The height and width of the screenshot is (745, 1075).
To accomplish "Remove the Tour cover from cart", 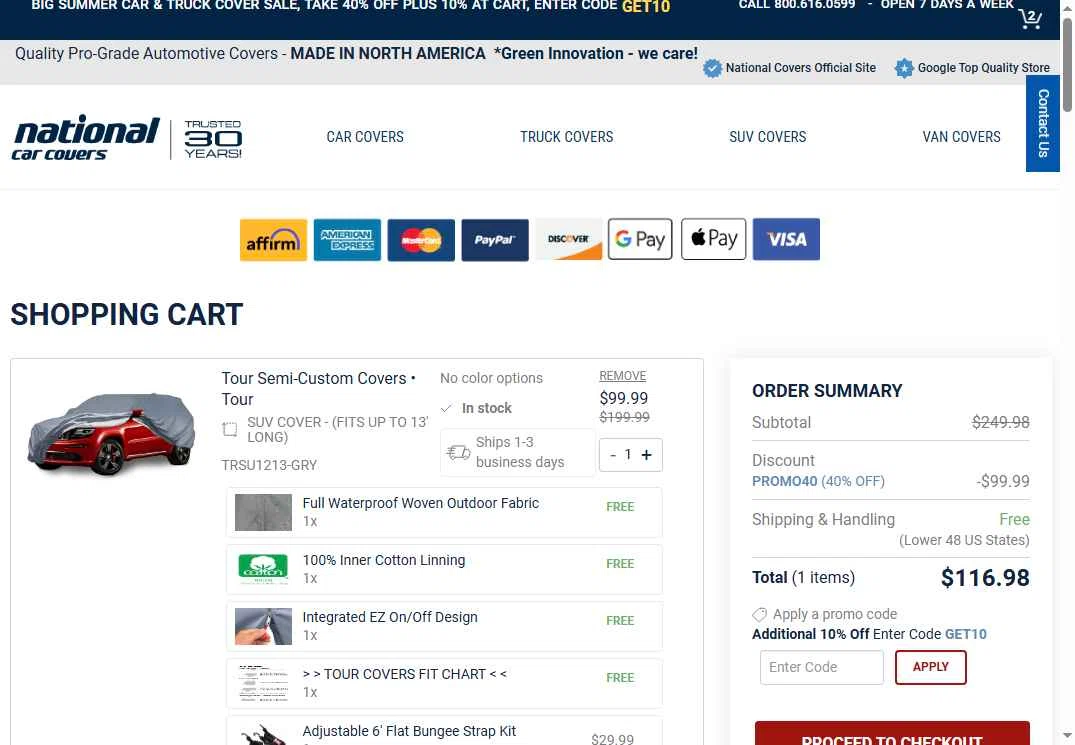I will click(623, 376).
